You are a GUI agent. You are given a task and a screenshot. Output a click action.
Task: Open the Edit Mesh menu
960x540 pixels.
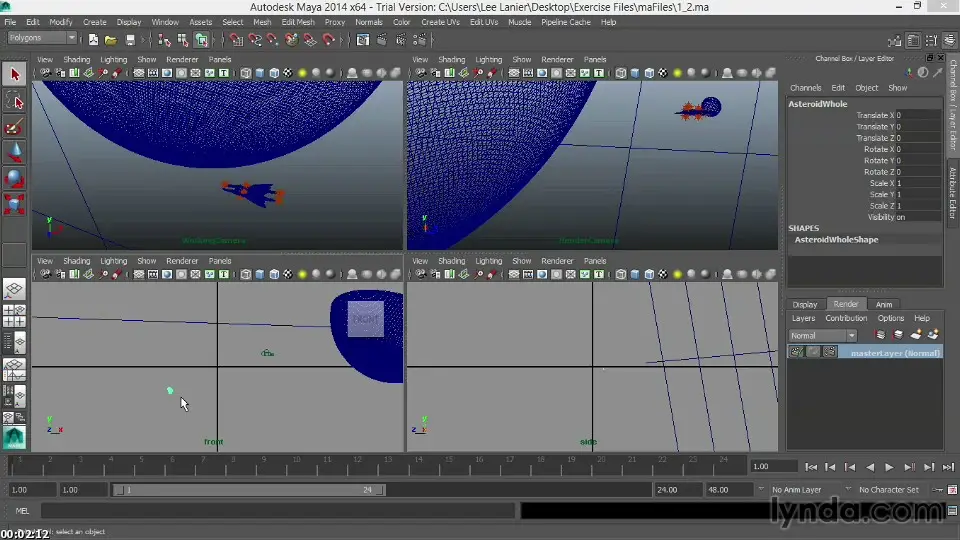(x=298, y=22)
